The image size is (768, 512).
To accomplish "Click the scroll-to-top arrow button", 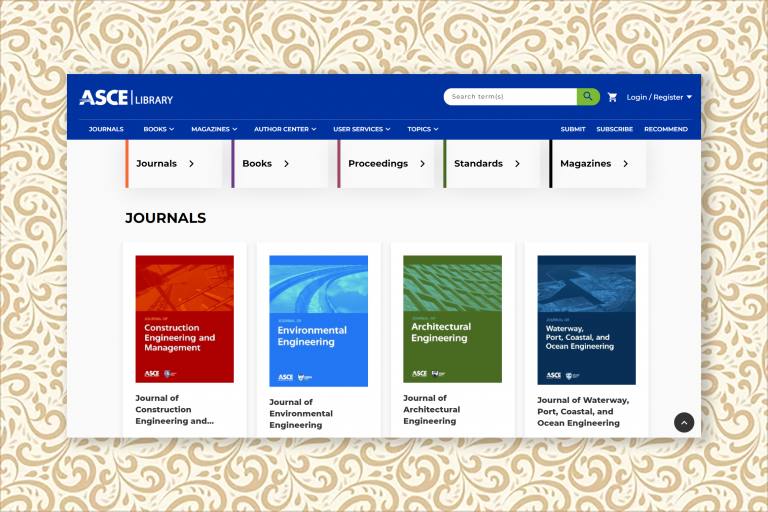I will 684,422.
